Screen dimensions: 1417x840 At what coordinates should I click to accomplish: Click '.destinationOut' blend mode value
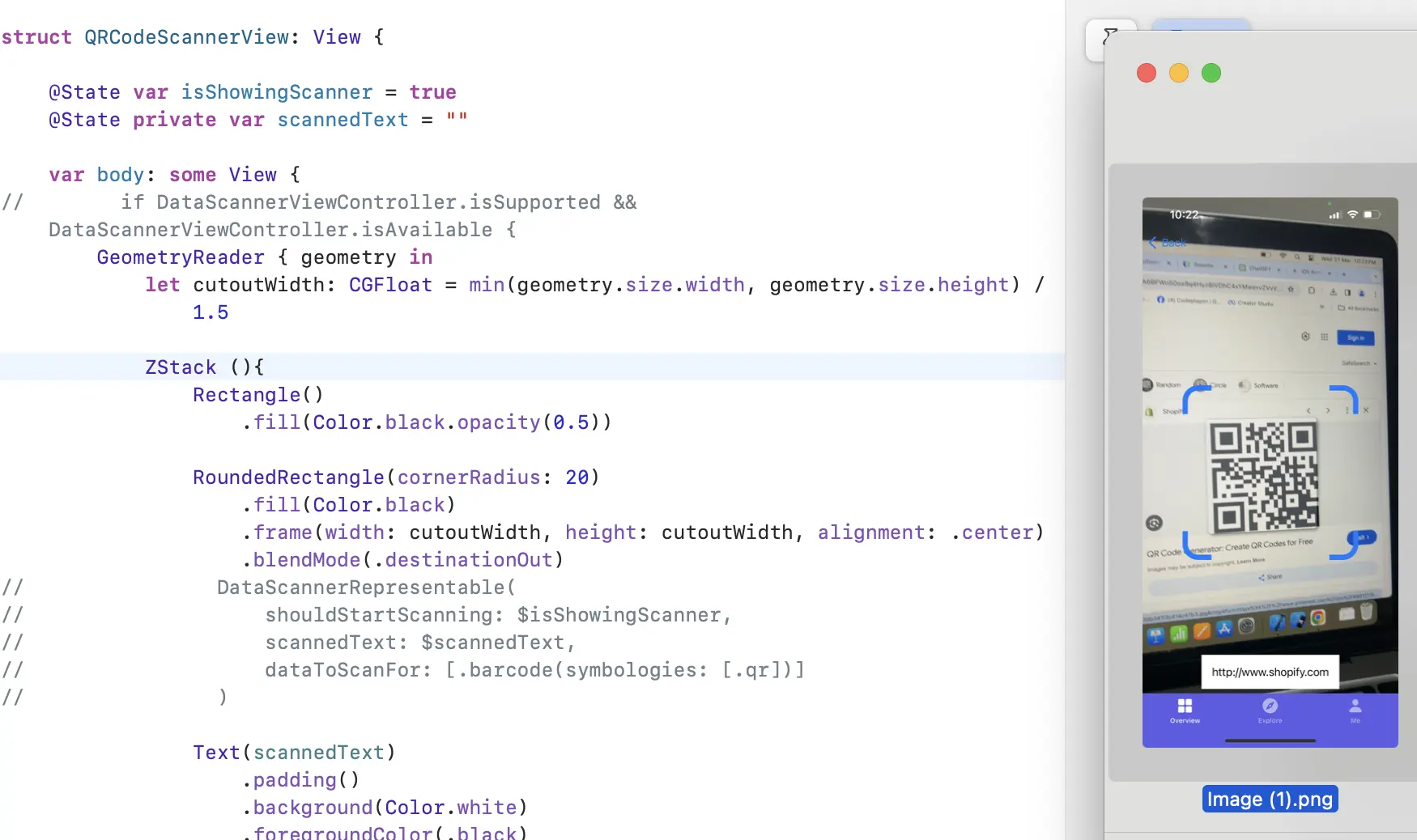coord(462,560)
